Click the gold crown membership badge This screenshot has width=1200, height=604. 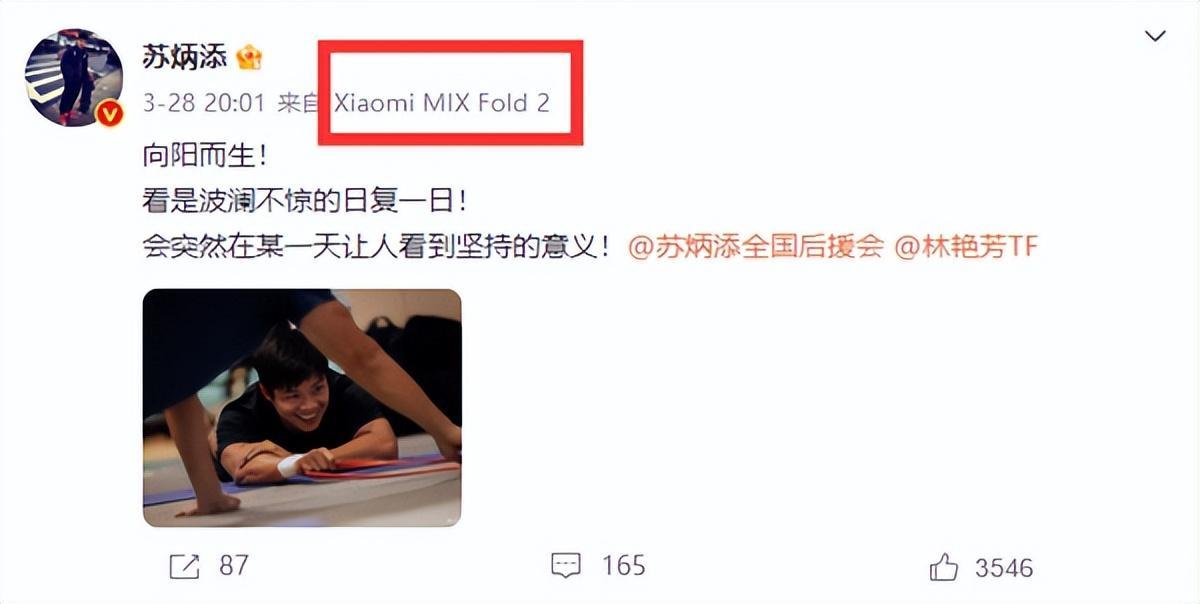248,57
